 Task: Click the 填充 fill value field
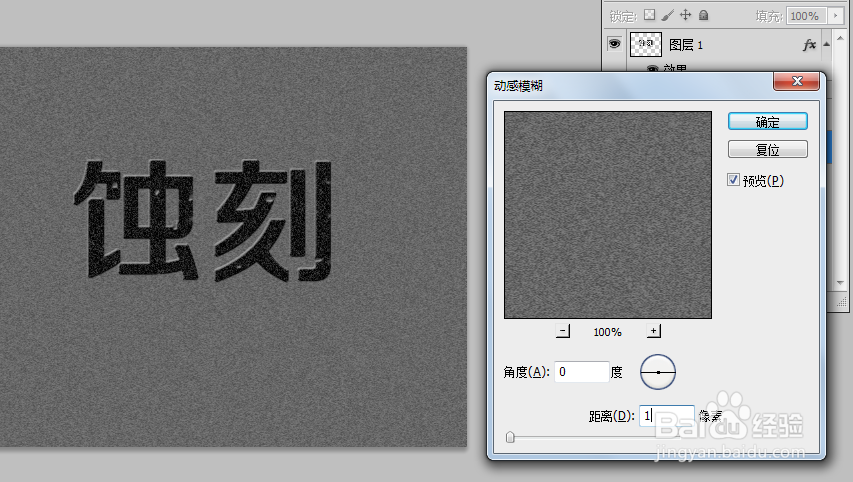click(807, 16)
